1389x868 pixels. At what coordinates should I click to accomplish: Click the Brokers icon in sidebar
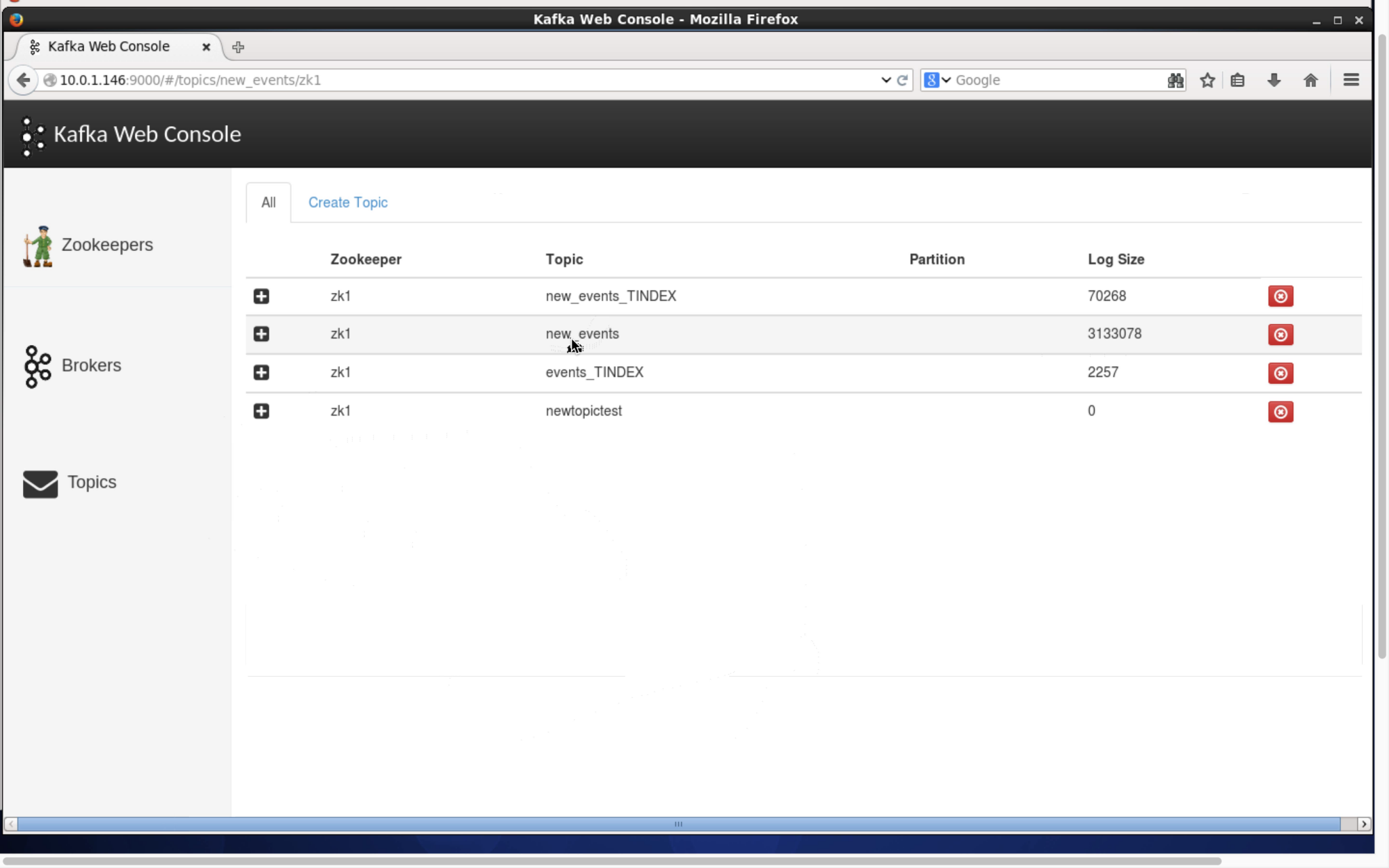tap(37, 365)
